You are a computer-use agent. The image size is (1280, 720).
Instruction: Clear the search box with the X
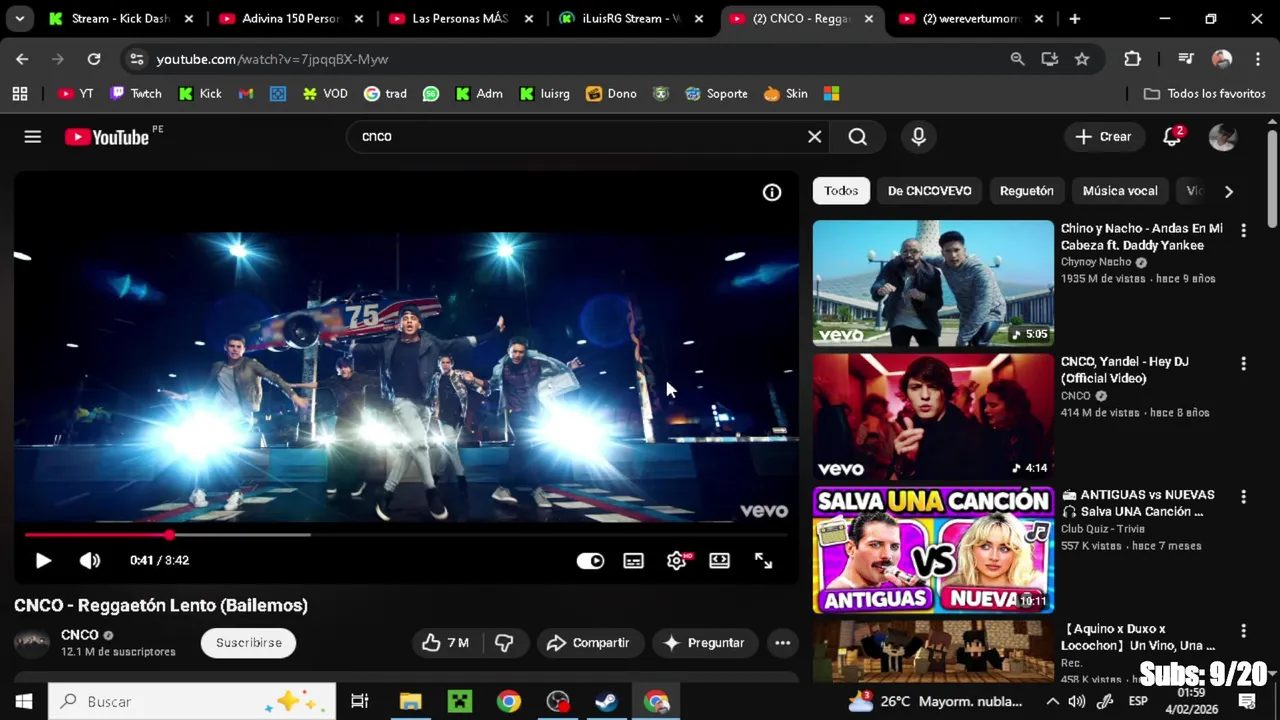click(x=815, y=137)
